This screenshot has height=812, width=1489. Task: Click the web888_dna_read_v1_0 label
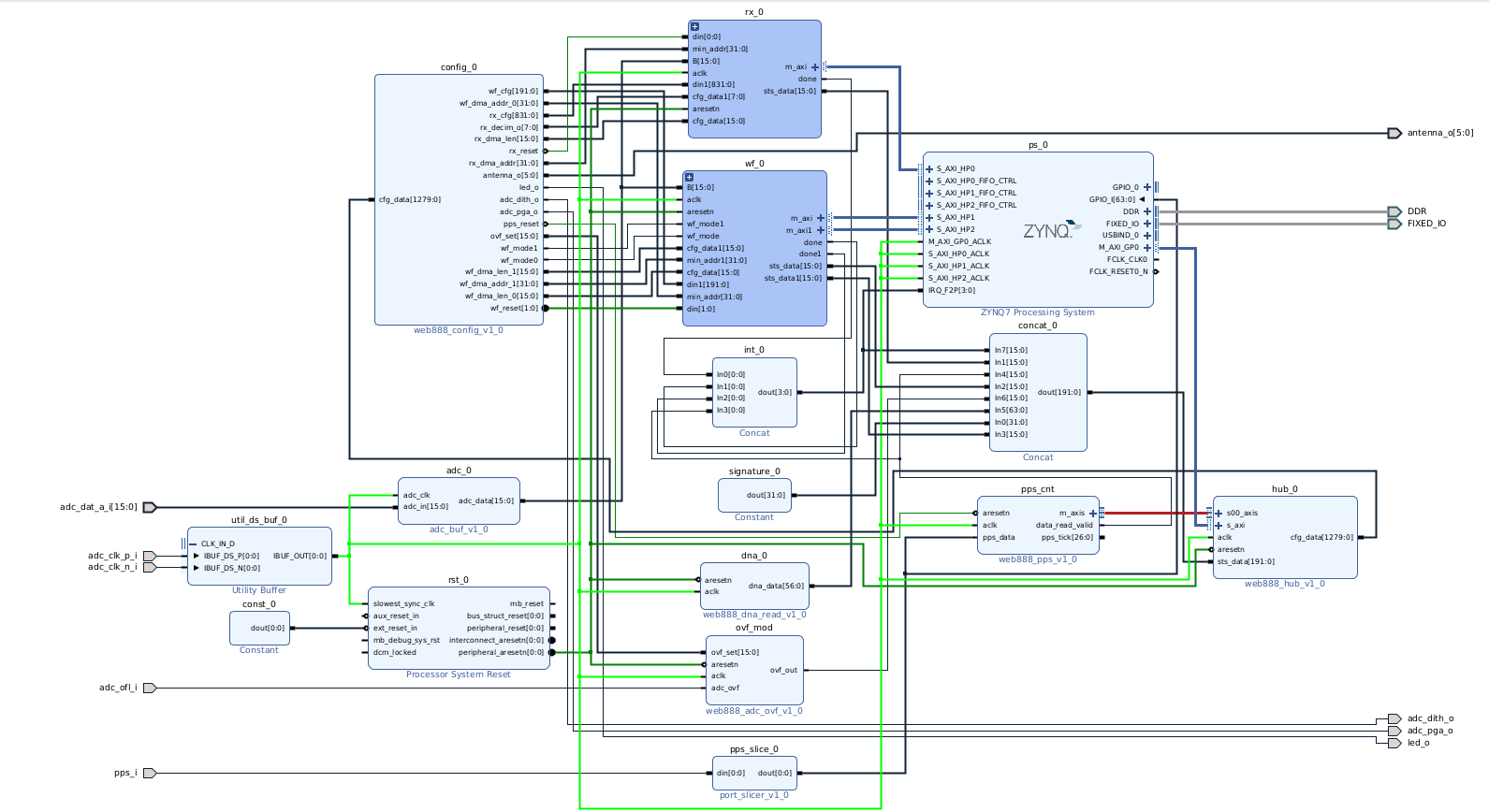pyautogui.click(x=754, y=615)
